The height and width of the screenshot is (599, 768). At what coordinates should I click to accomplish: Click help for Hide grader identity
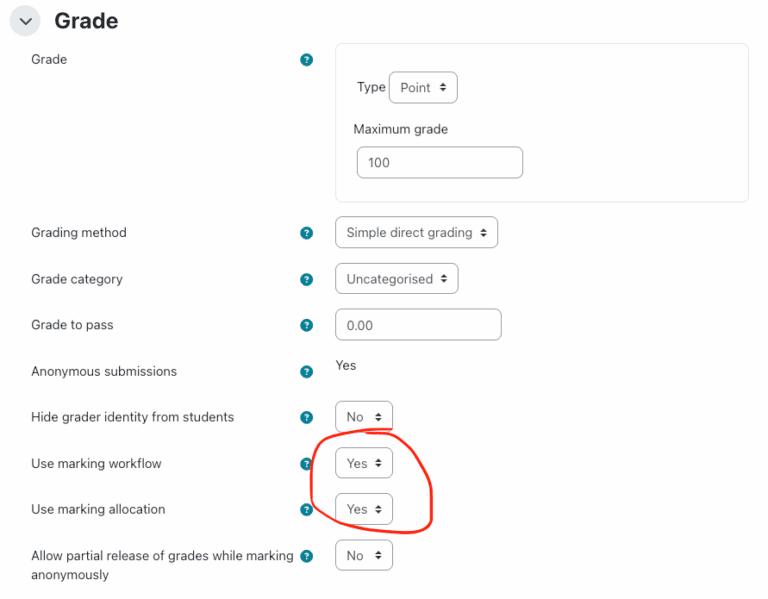(307, 417)
